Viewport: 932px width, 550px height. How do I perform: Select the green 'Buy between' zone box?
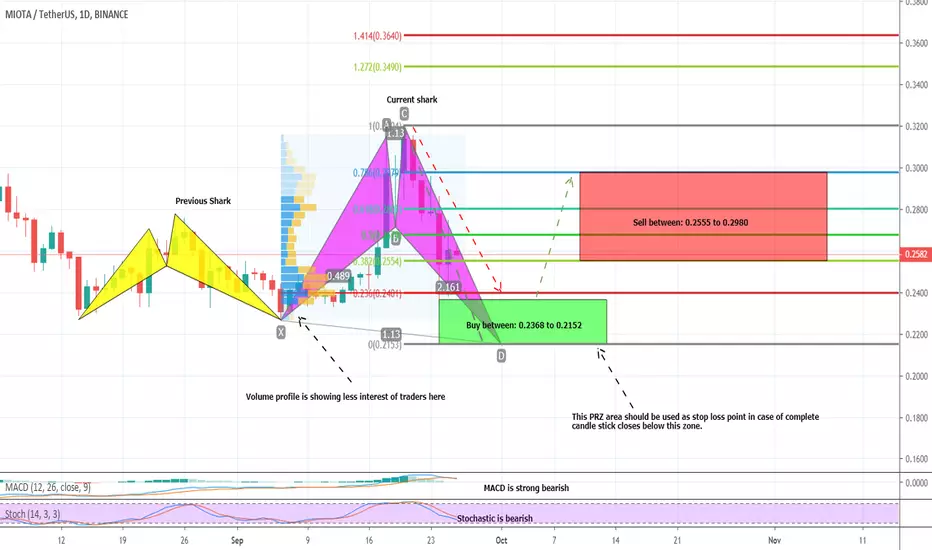(x=523, y=322)
